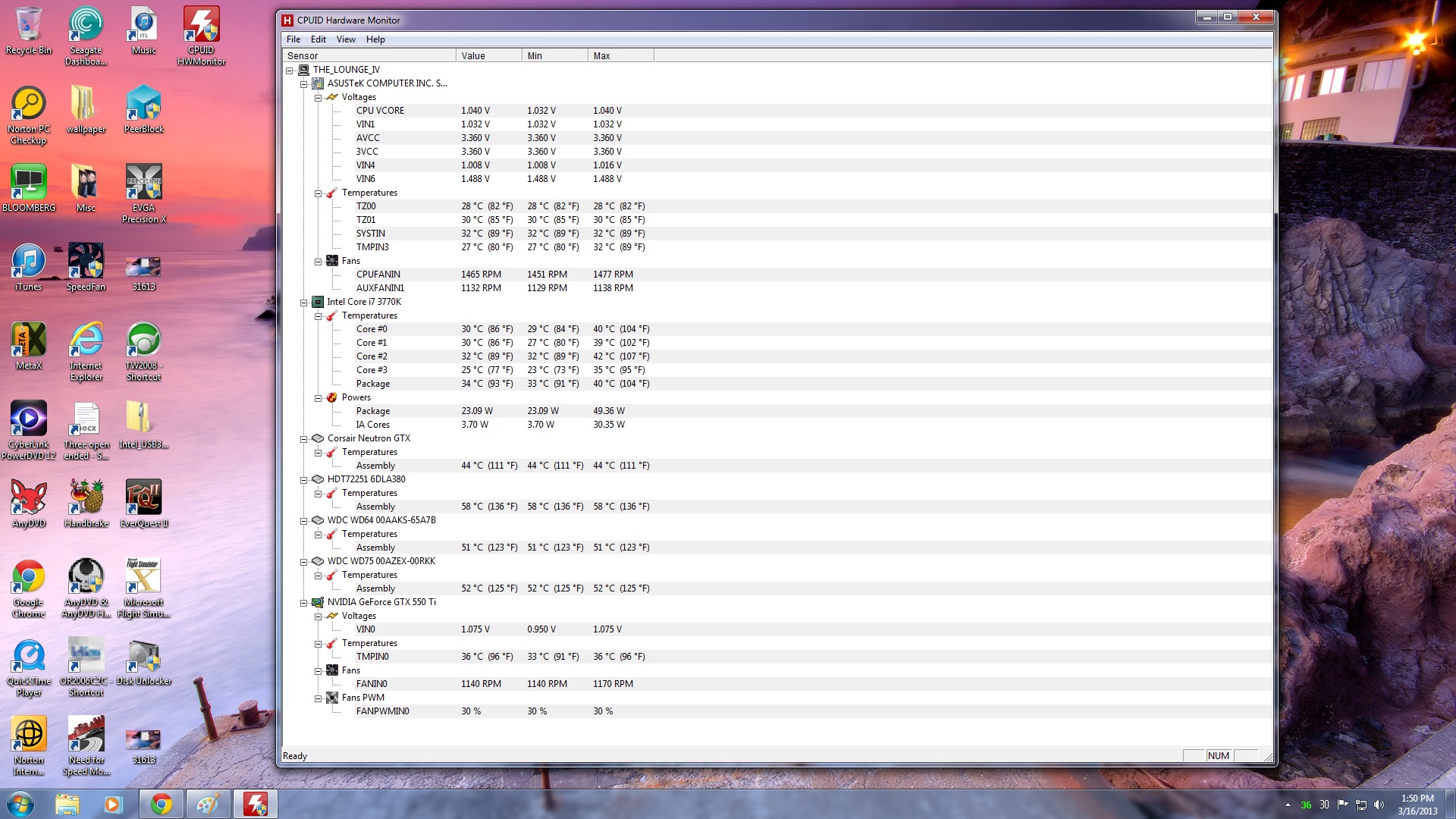Screen dimensions: 1456x819
Task: Open the wallpaper folder on desktop
Action: (86, 110)
